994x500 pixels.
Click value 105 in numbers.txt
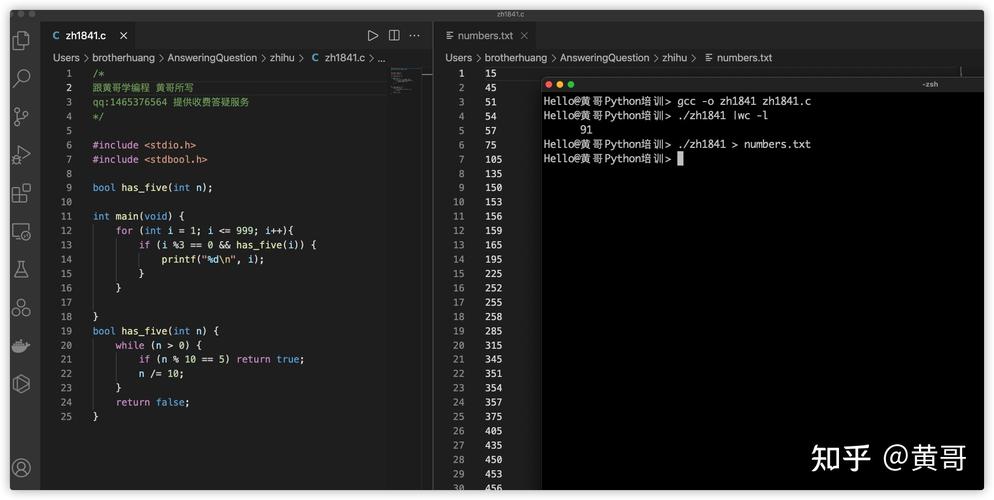(493, 159)
